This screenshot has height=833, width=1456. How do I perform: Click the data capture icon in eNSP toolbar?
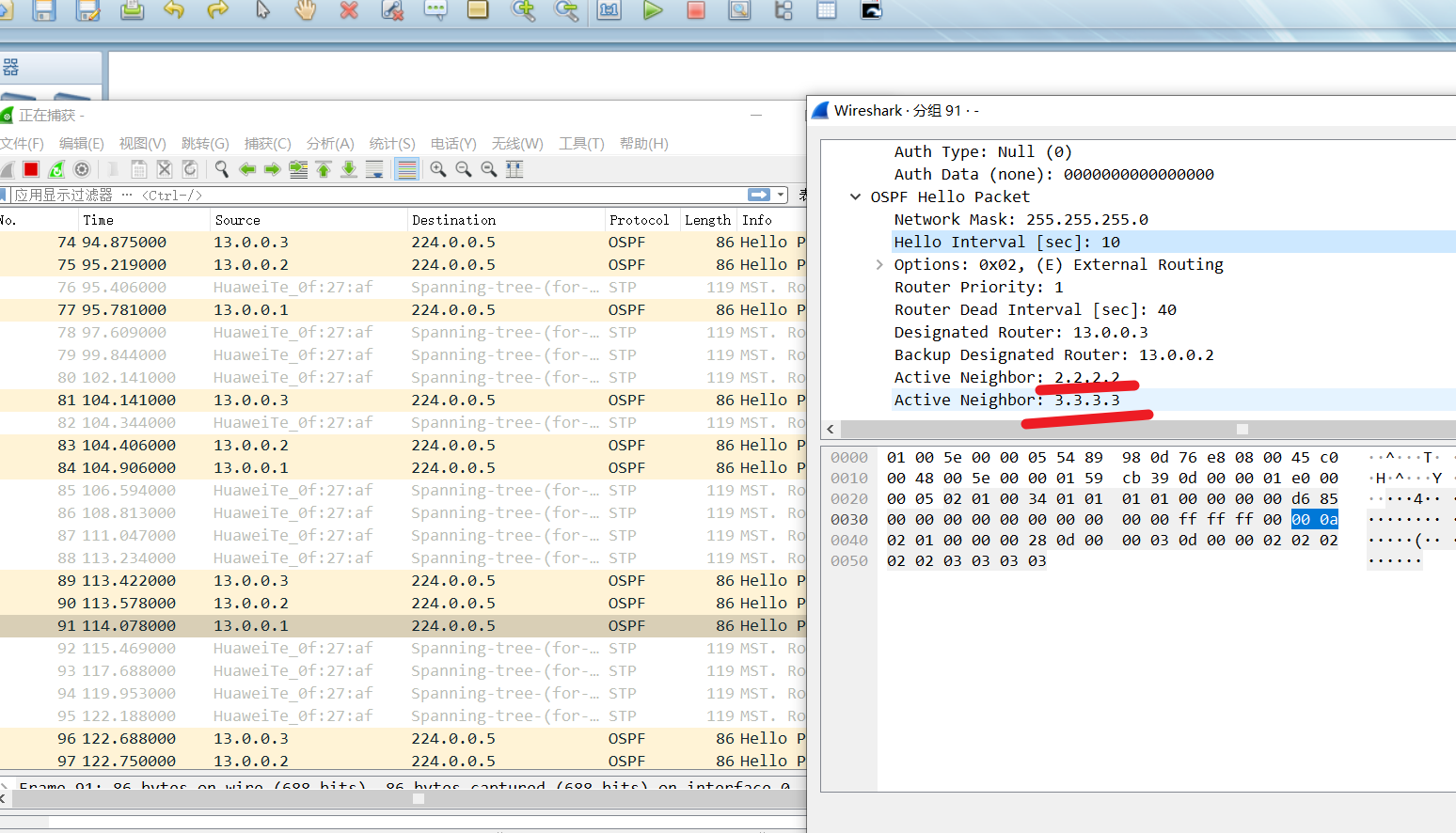pos(740,10)
